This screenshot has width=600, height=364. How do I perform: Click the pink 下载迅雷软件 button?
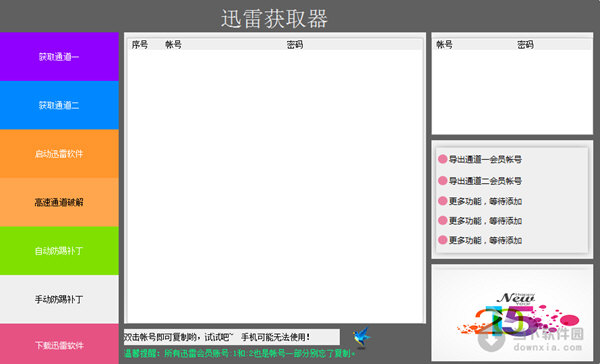click(59, 344)
